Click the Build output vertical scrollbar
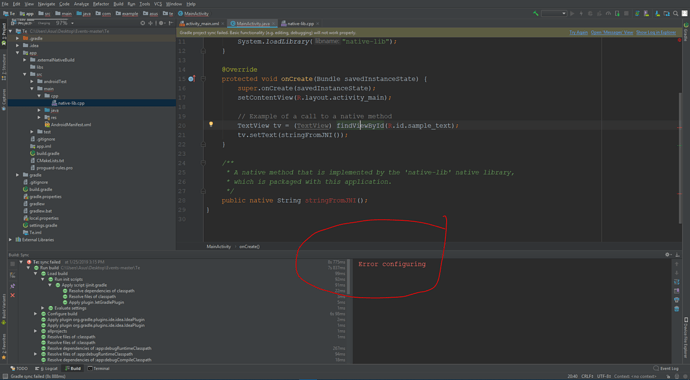The image size is (690, 380). pos(349,277)
